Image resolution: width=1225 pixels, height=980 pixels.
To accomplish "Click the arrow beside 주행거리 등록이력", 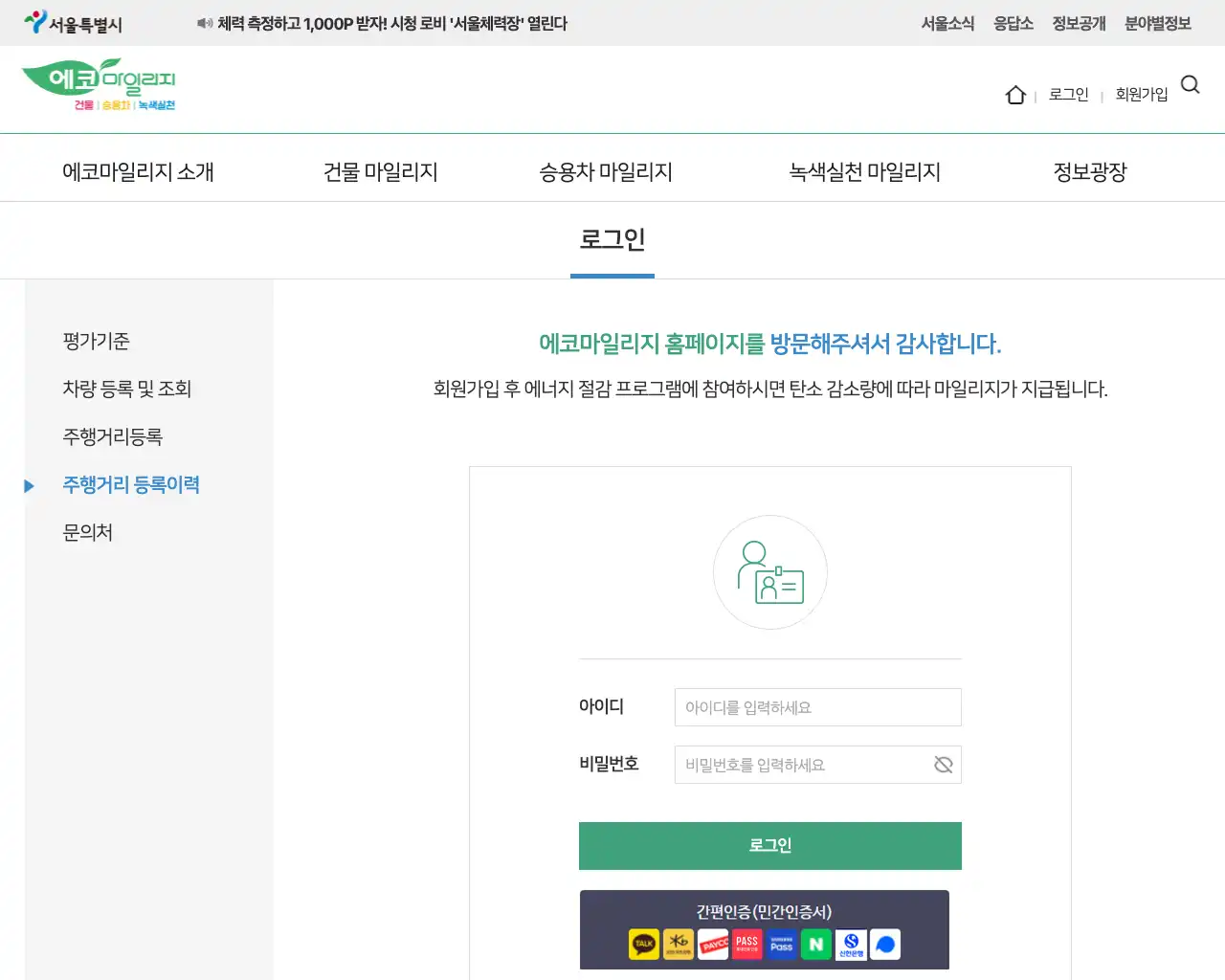I will (29, 485).
